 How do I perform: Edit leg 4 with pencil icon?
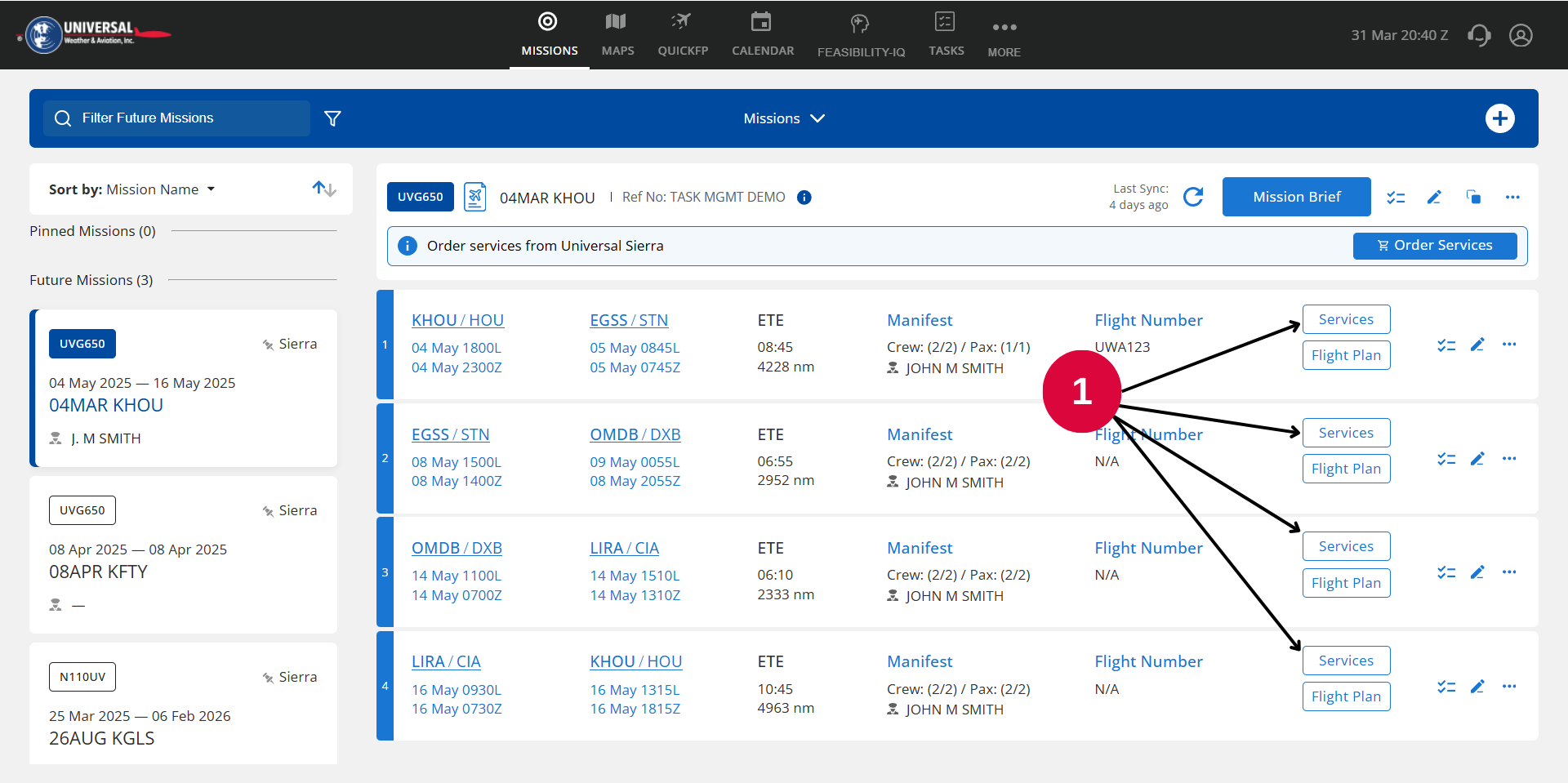point(1477,687)
